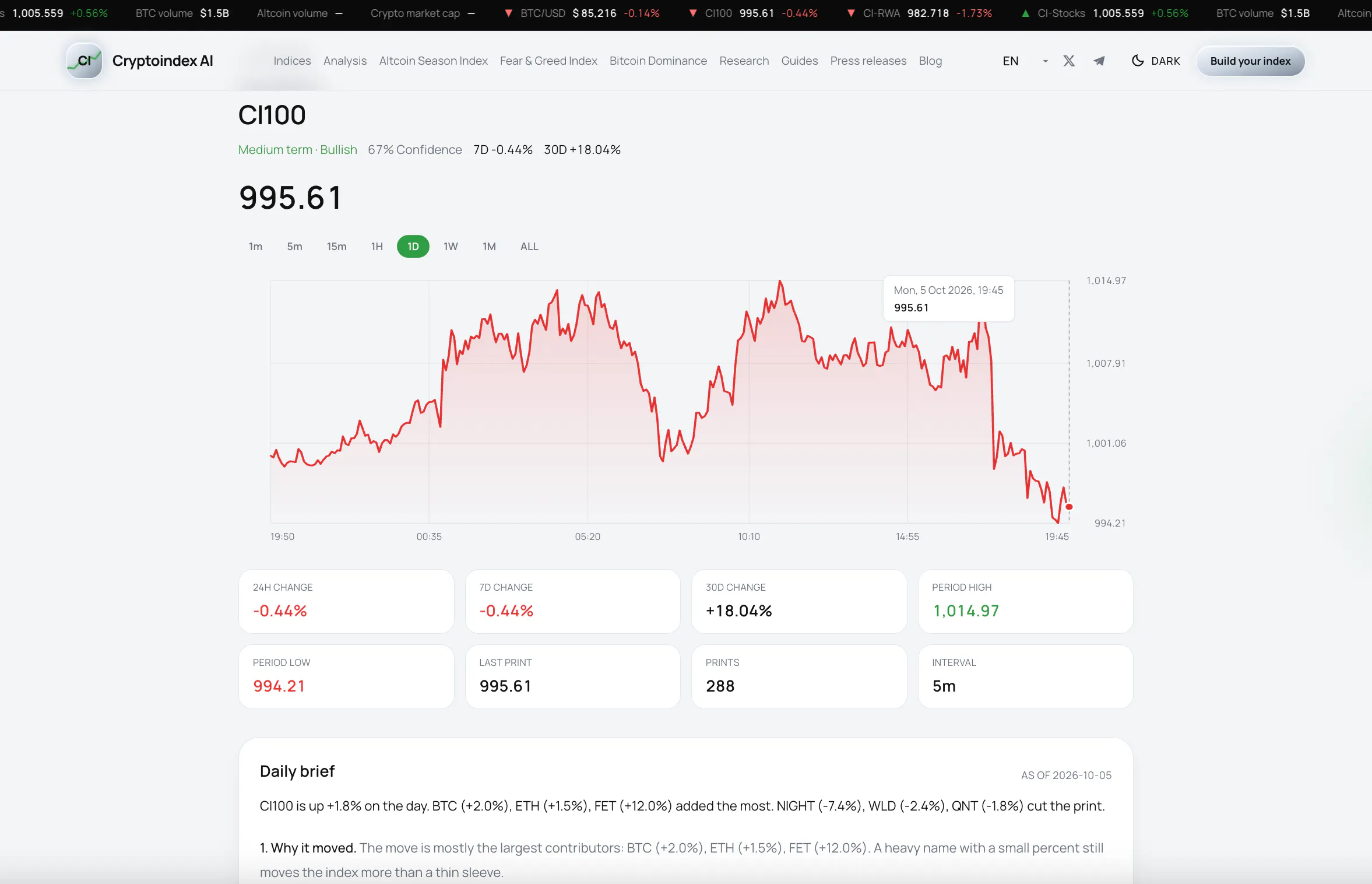Visit the Press releases page

pos(868,61)
